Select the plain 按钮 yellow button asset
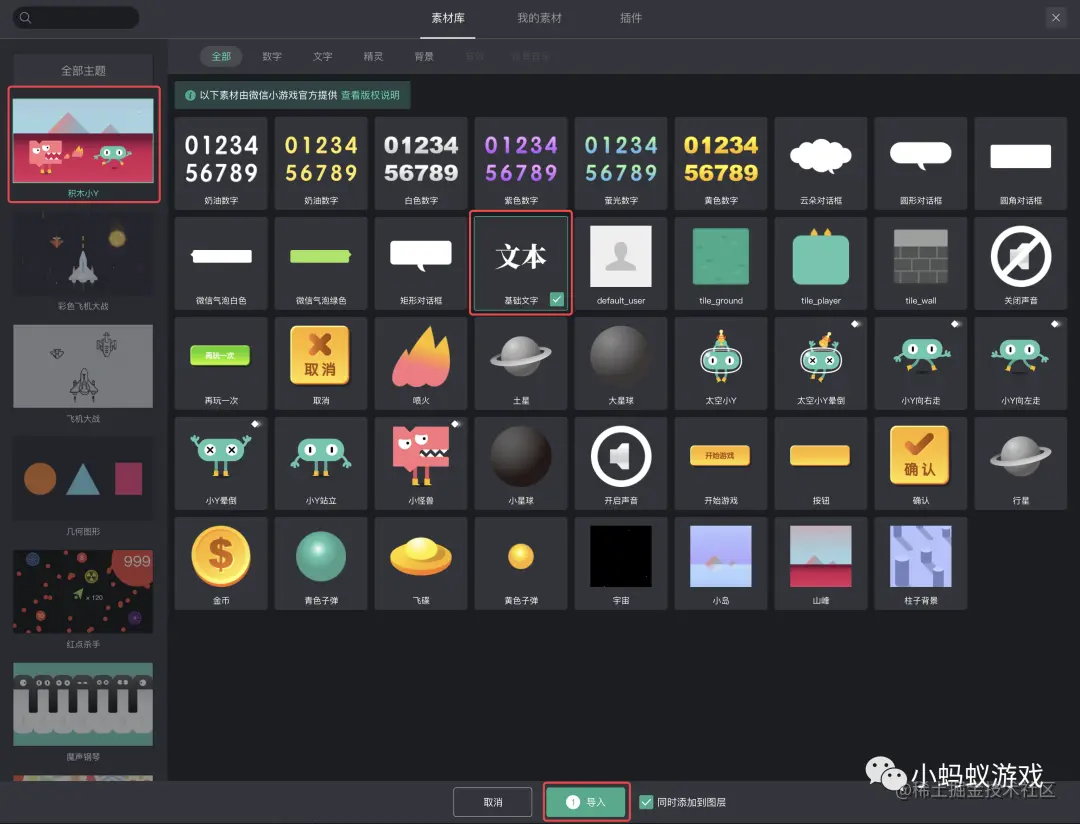 tap(820, 463)
